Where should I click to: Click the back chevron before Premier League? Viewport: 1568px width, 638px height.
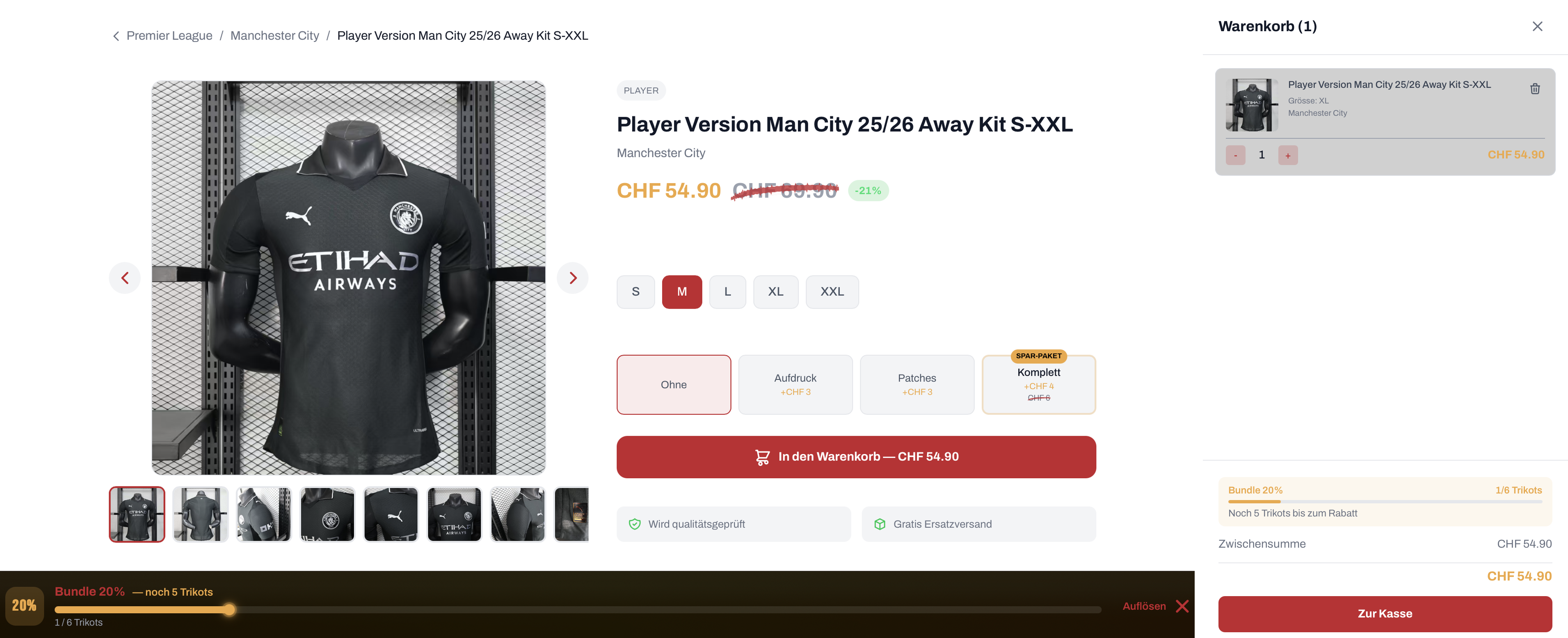click(116, 36)
